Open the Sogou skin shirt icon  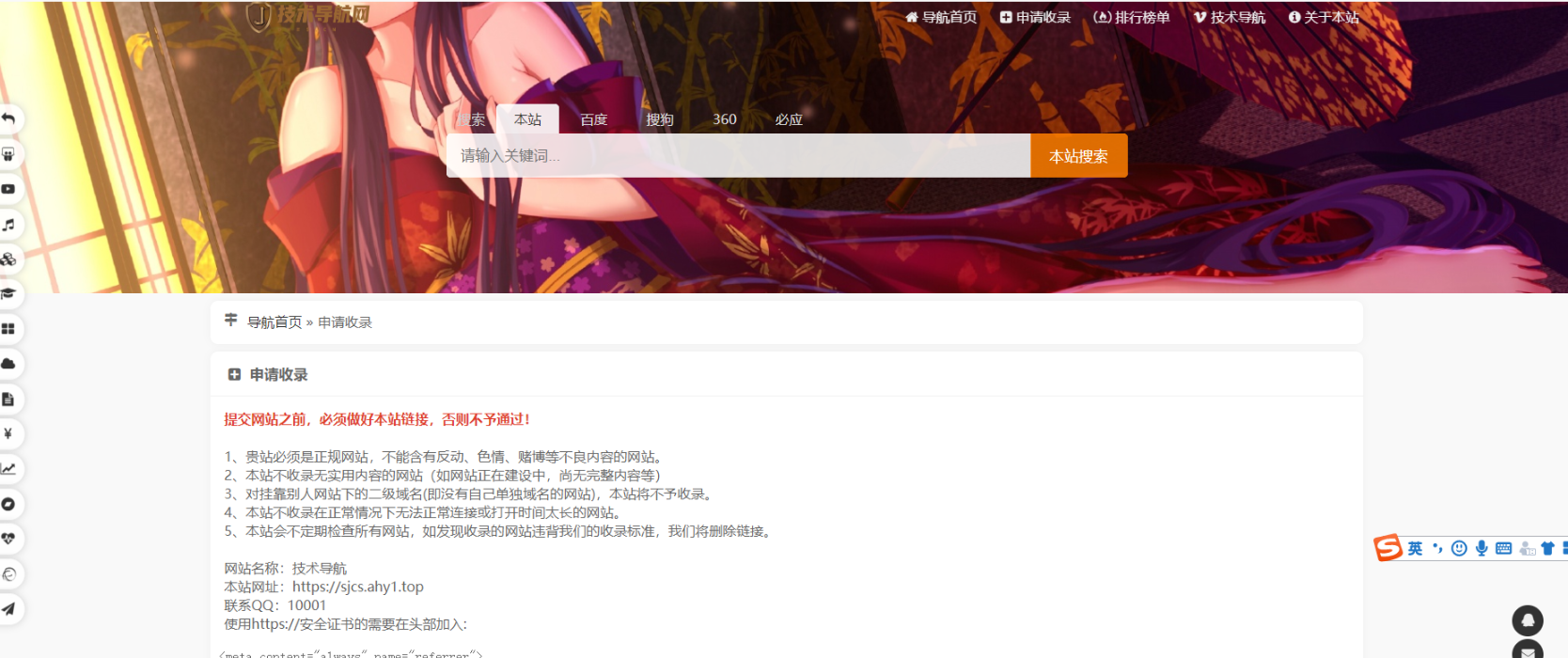click(x=1547, y=548)
